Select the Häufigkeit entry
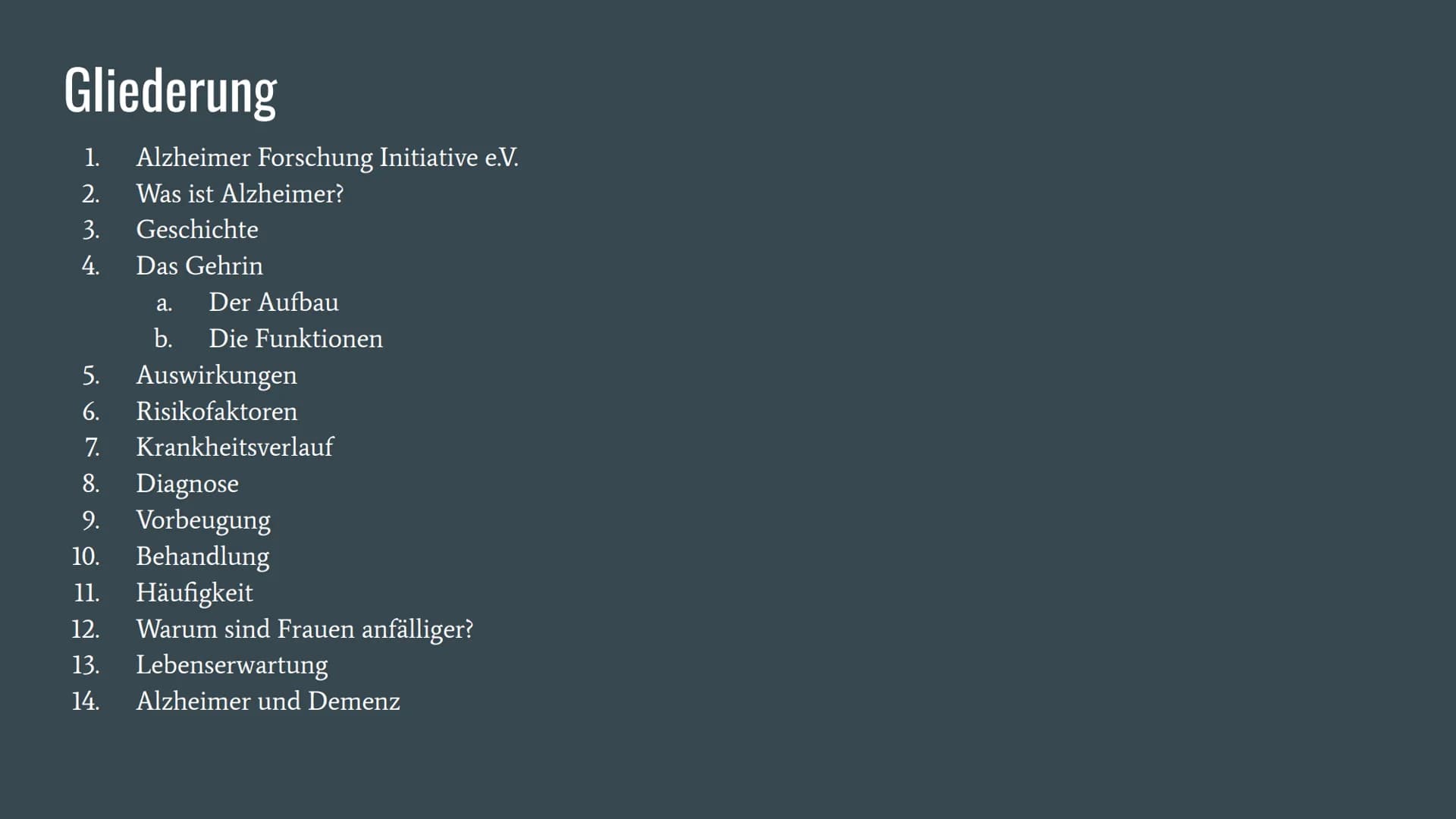 click(194, 593)
